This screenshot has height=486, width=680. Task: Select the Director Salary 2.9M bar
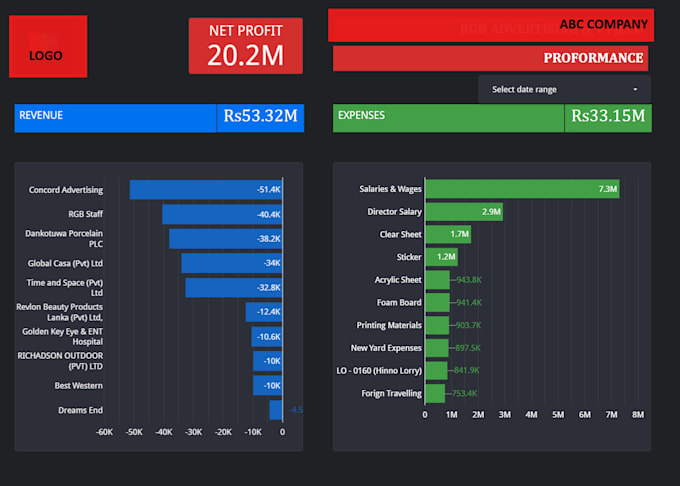464,212
